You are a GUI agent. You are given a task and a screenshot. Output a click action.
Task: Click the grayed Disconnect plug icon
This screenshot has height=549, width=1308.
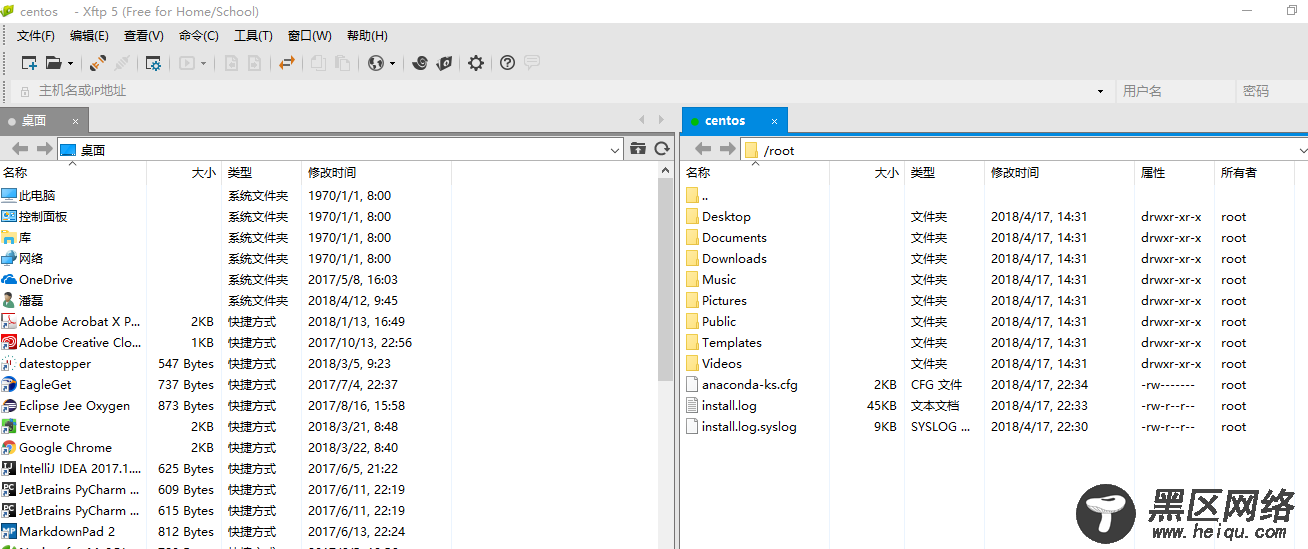pos(121,63)
